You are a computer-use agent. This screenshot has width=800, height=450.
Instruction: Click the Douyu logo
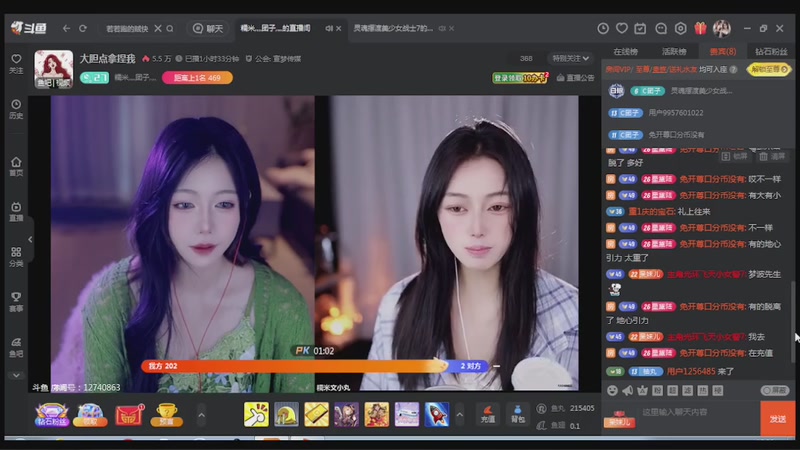tap(29, 28)
